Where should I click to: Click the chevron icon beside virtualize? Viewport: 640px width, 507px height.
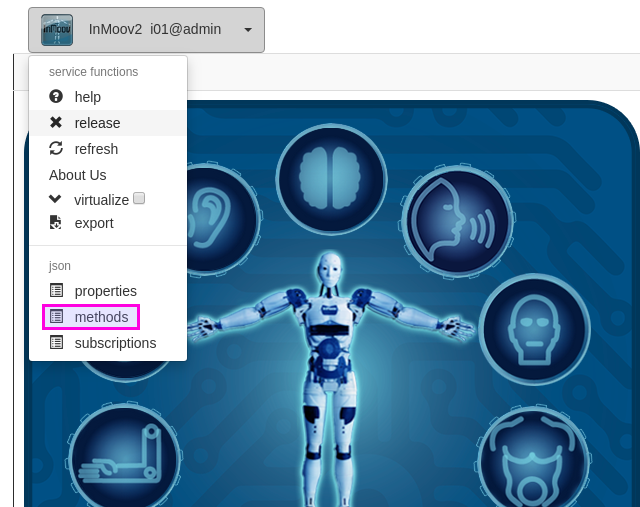pyautogui.click(x=55, y=199)
